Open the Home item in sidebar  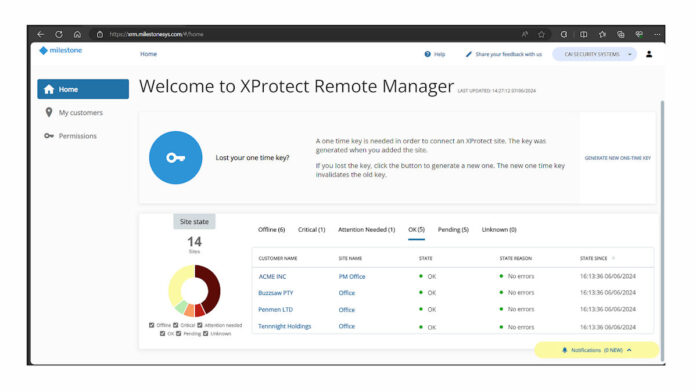[83, 89]
